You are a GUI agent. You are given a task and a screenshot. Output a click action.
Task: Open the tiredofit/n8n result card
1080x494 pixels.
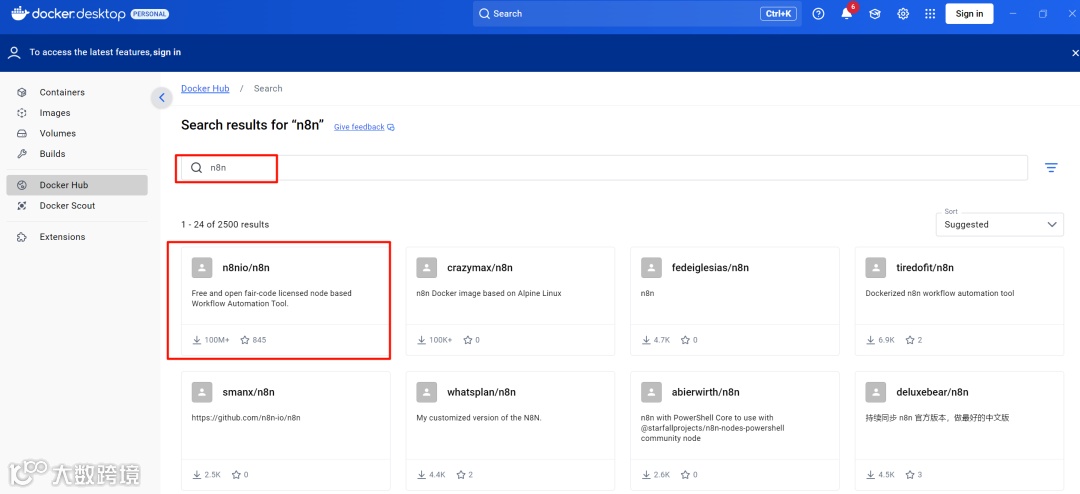[x=959, y=301]
